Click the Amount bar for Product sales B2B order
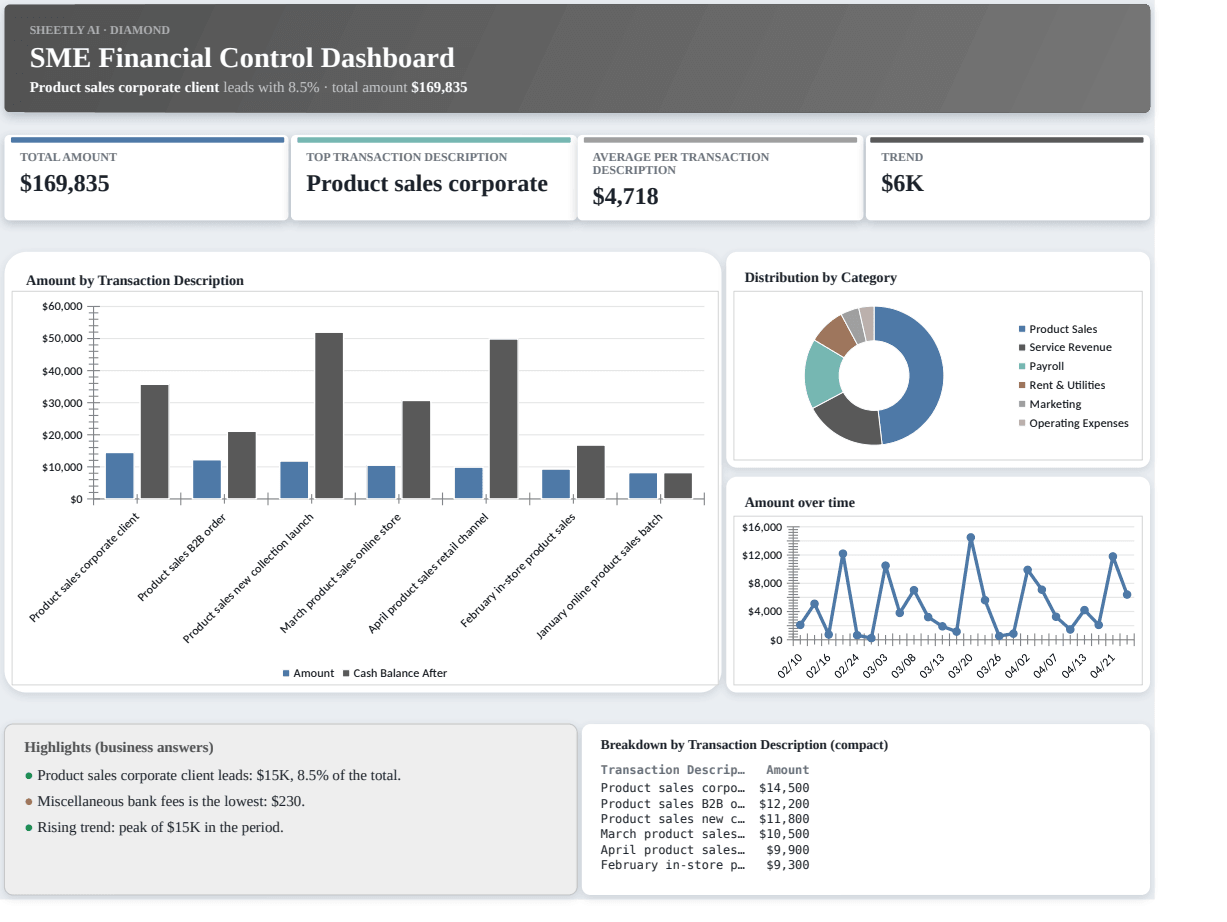1227x922 pixels. pos(207,480)
